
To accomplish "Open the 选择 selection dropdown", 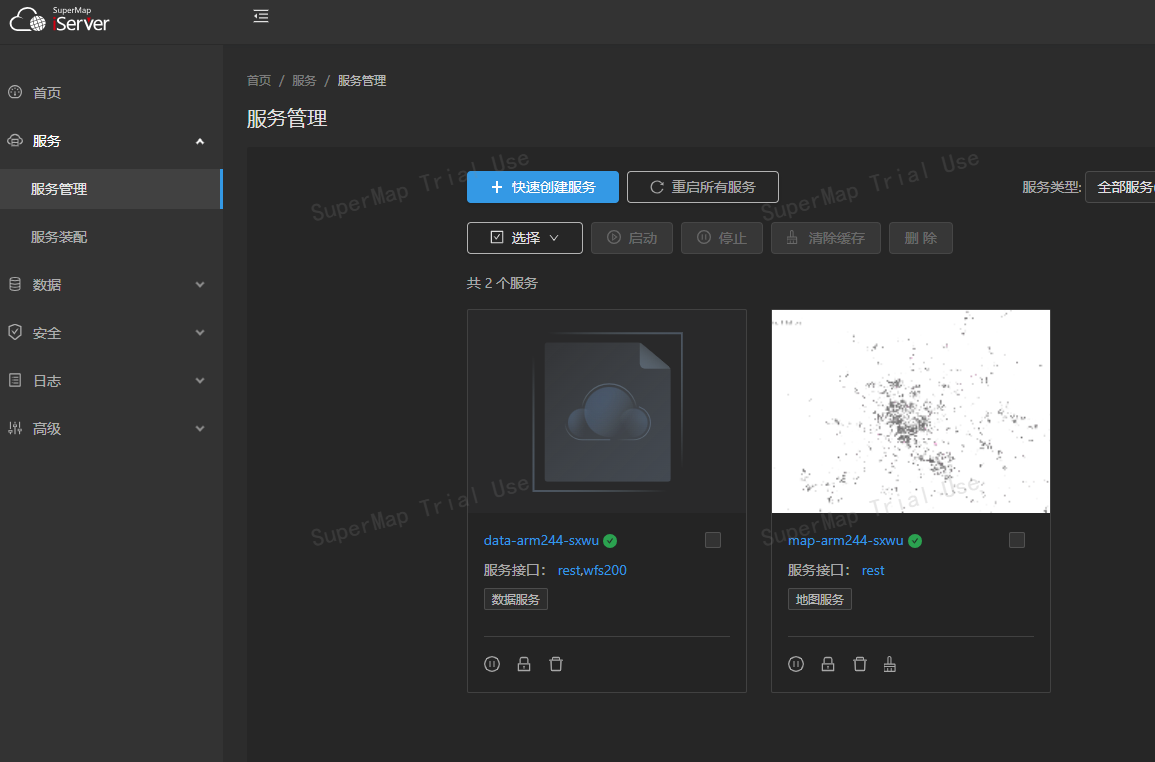I will click(x=524, y=238).
